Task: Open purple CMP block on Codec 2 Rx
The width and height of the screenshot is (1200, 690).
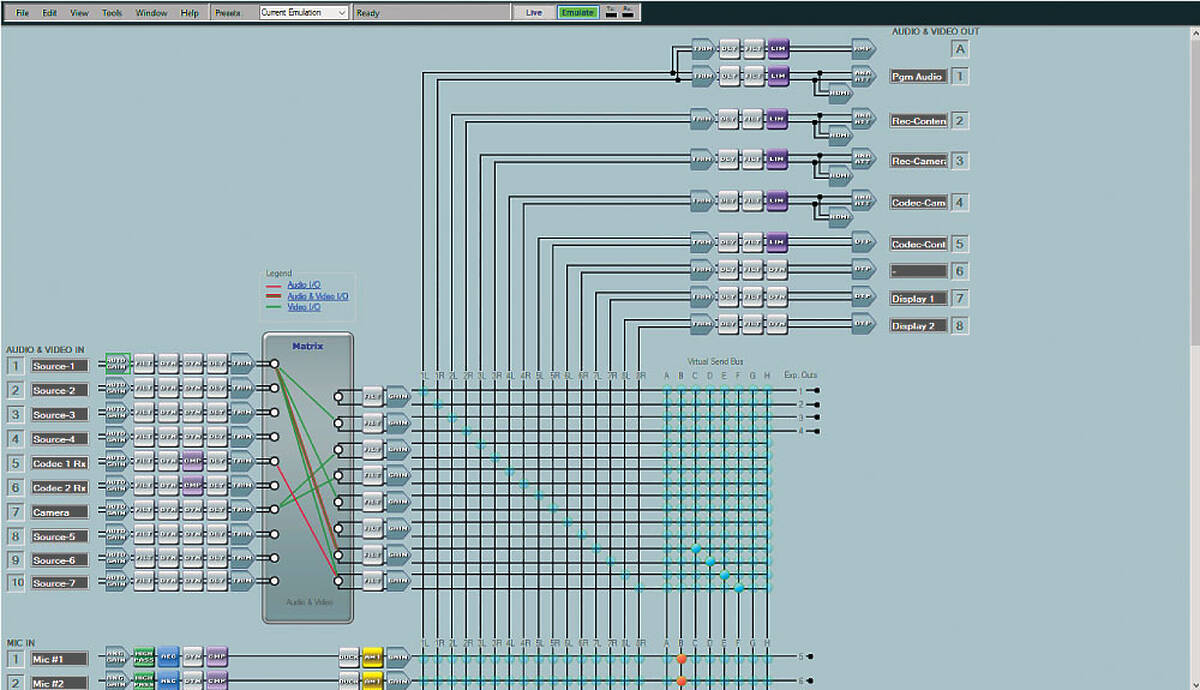Action: coord(193,486)
